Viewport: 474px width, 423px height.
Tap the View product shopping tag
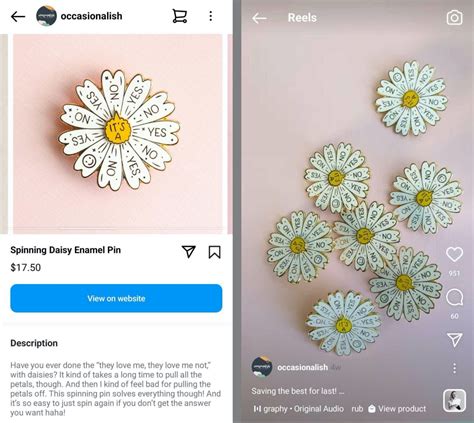tap(397, 409)
